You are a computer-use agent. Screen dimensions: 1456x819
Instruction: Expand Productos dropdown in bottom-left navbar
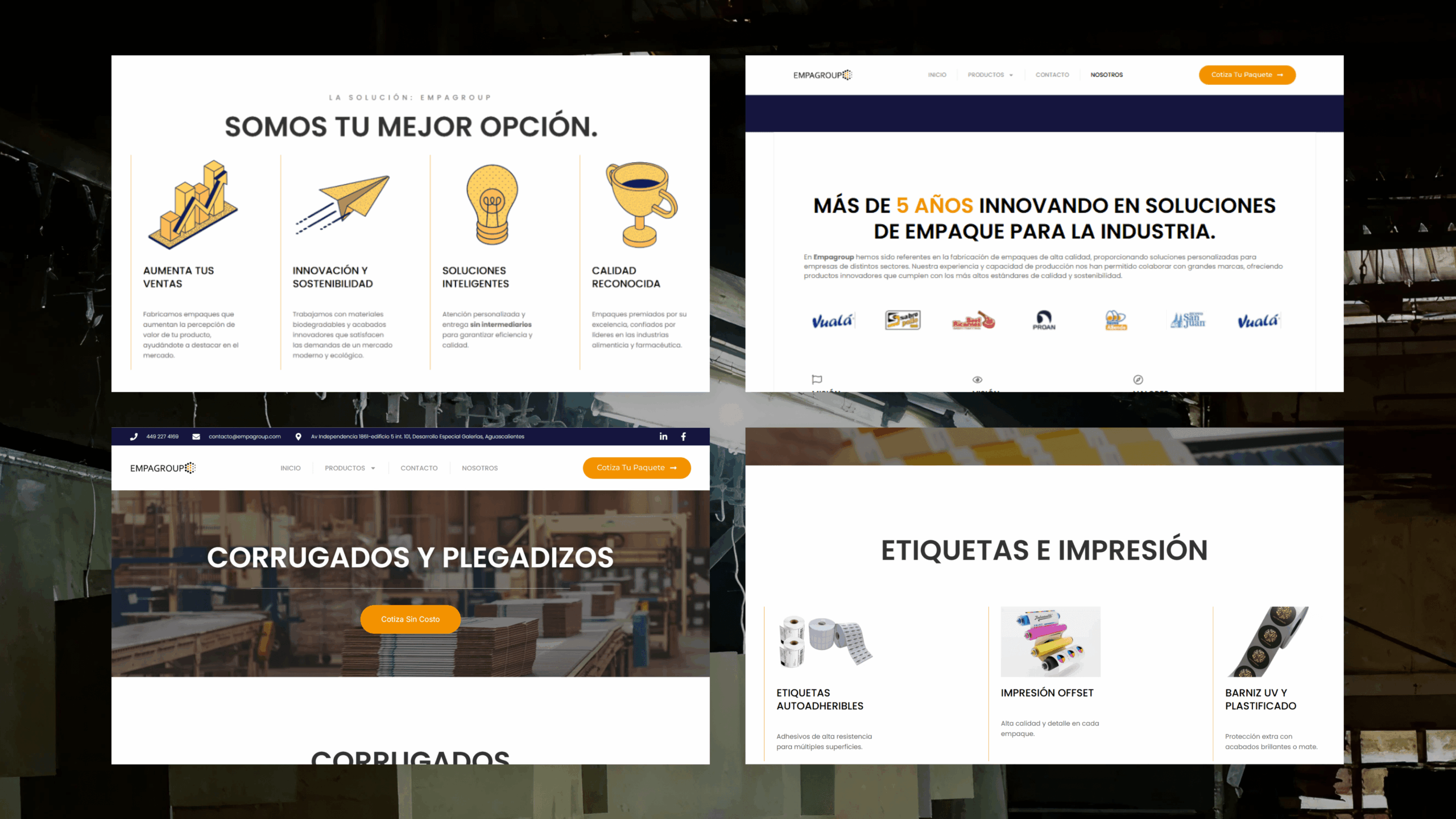(x=350, y=468)
